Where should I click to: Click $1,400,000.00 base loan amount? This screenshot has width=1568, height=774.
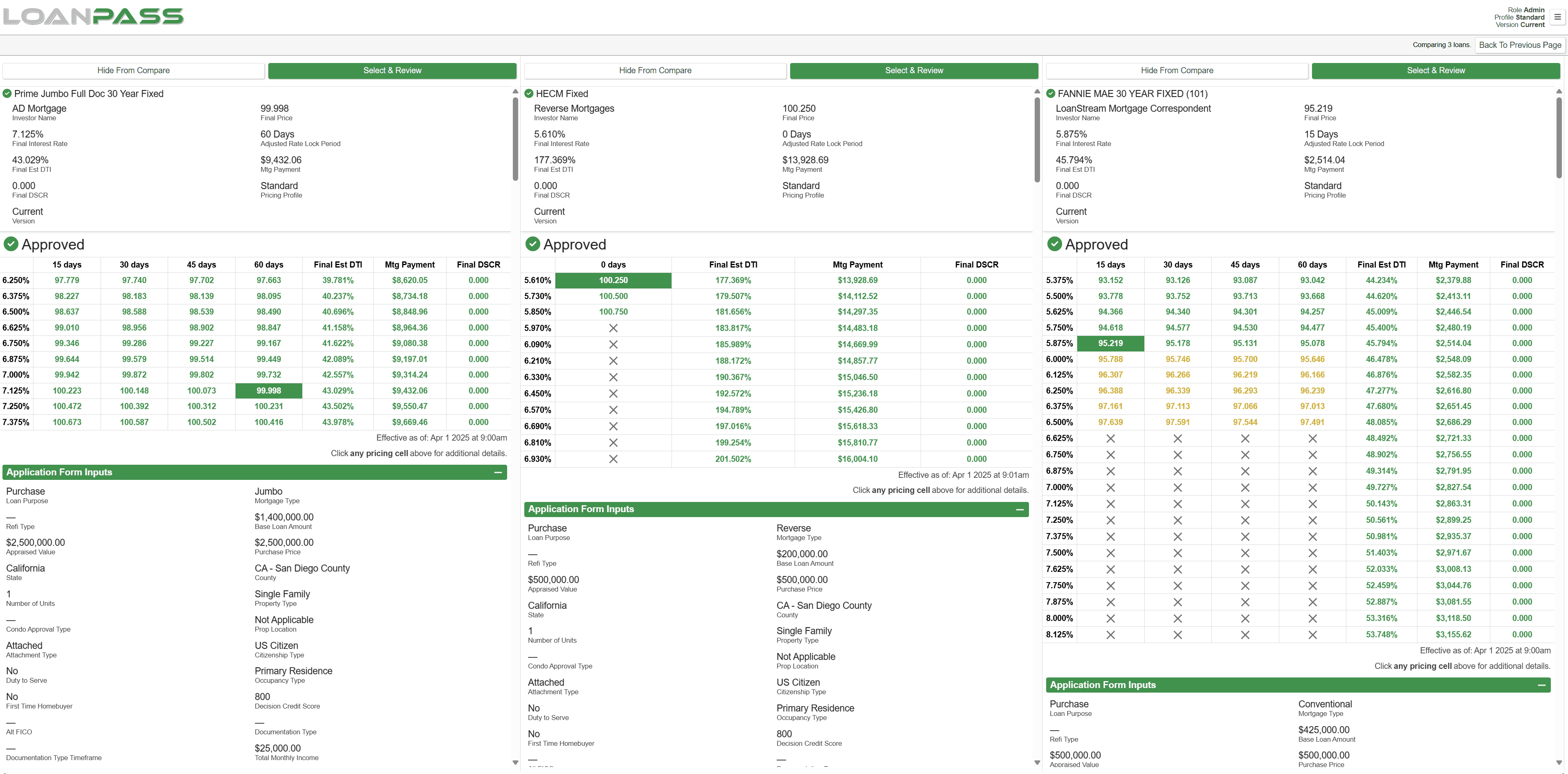[284, 517]
